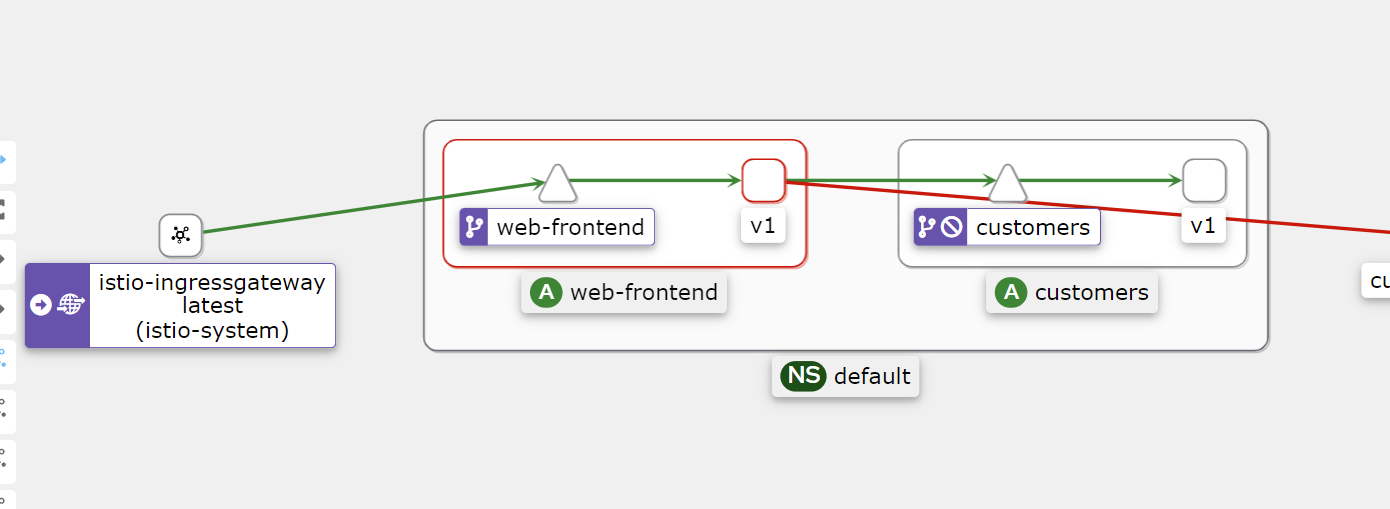
Task: Select the customers service triangle node
Action: click(x=1008, y=184)
